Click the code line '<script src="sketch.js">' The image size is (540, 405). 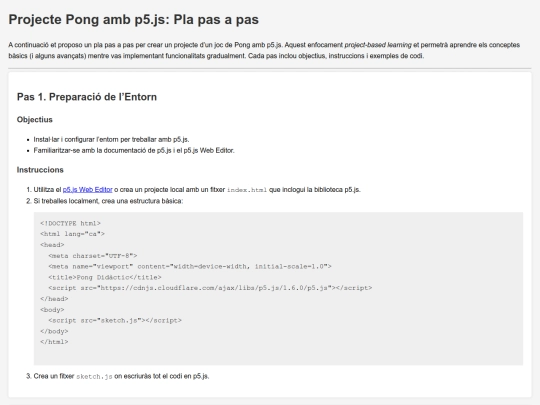[115, 321]
